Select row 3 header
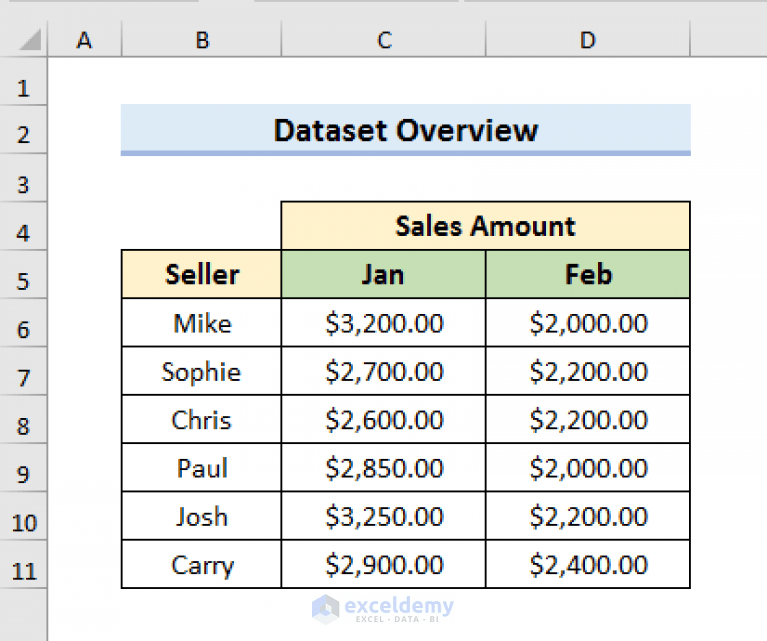The width and height of the screenshot is (767, 641). 23,178
